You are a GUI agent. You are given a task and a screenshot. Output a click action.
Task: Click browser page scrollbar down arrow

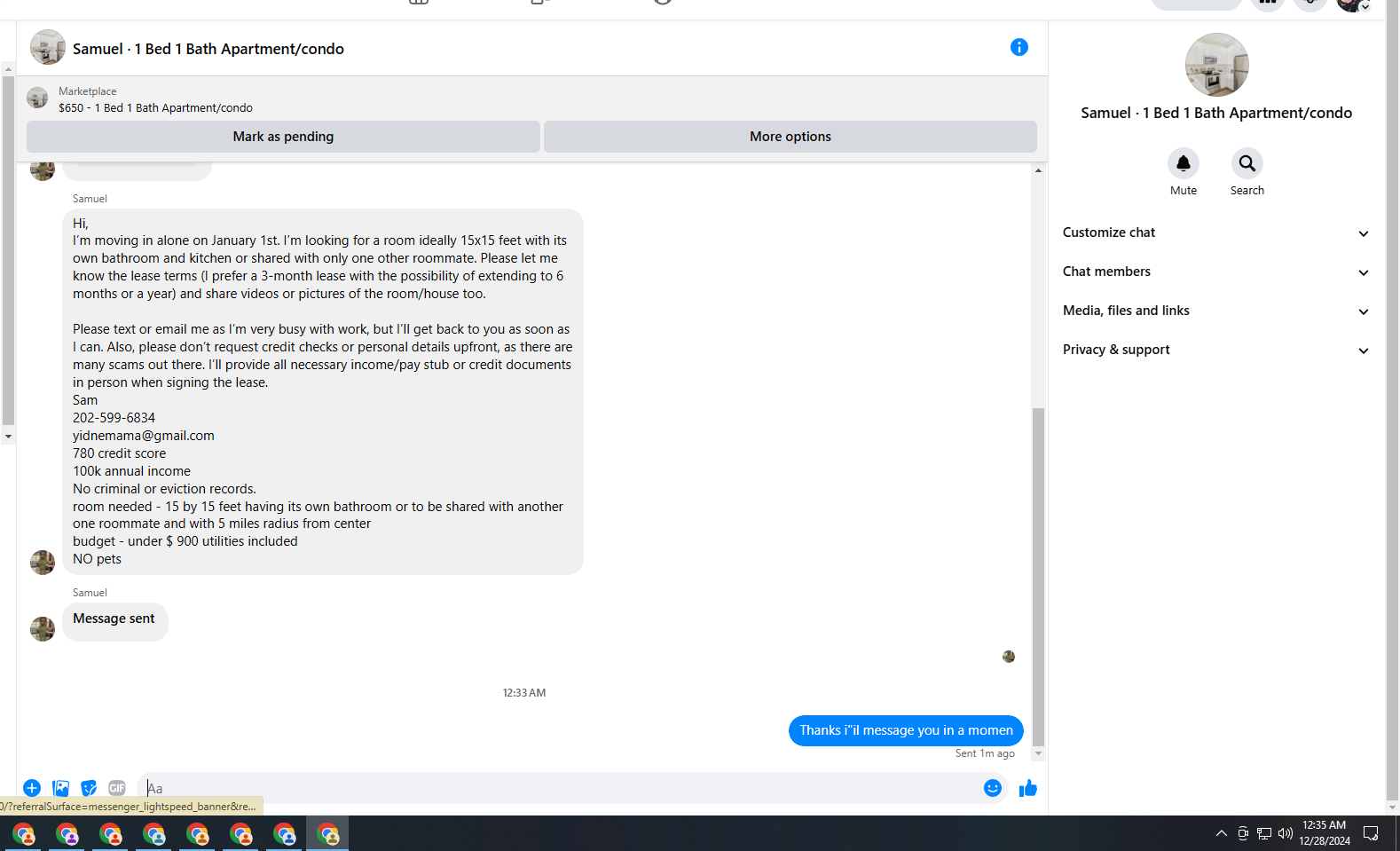[x=1393, y=808]
